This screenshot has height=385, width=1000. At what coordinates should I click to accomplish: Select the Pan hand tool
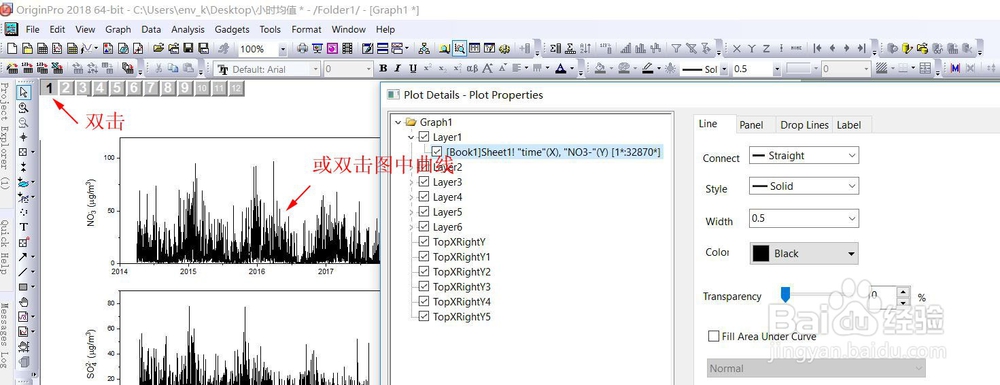pos(24,301)
